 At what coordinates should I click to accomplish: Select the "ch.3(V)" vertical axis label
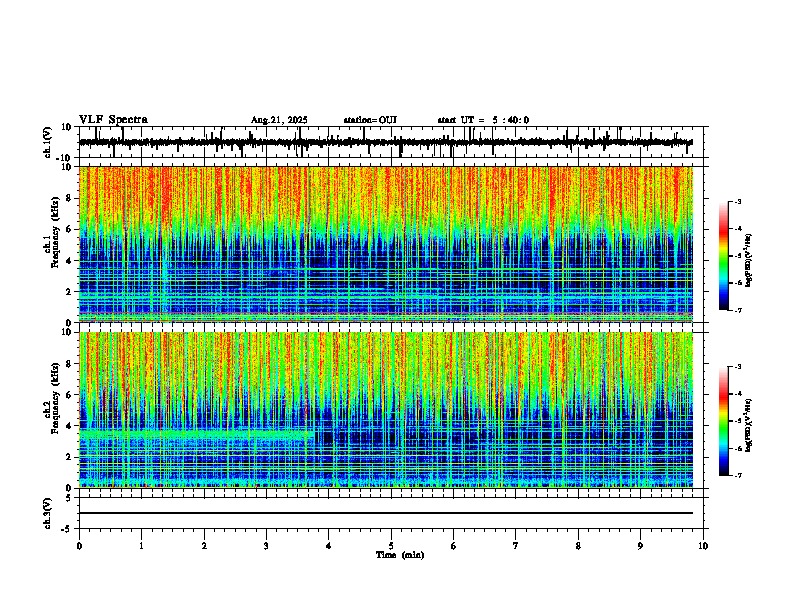48,513
